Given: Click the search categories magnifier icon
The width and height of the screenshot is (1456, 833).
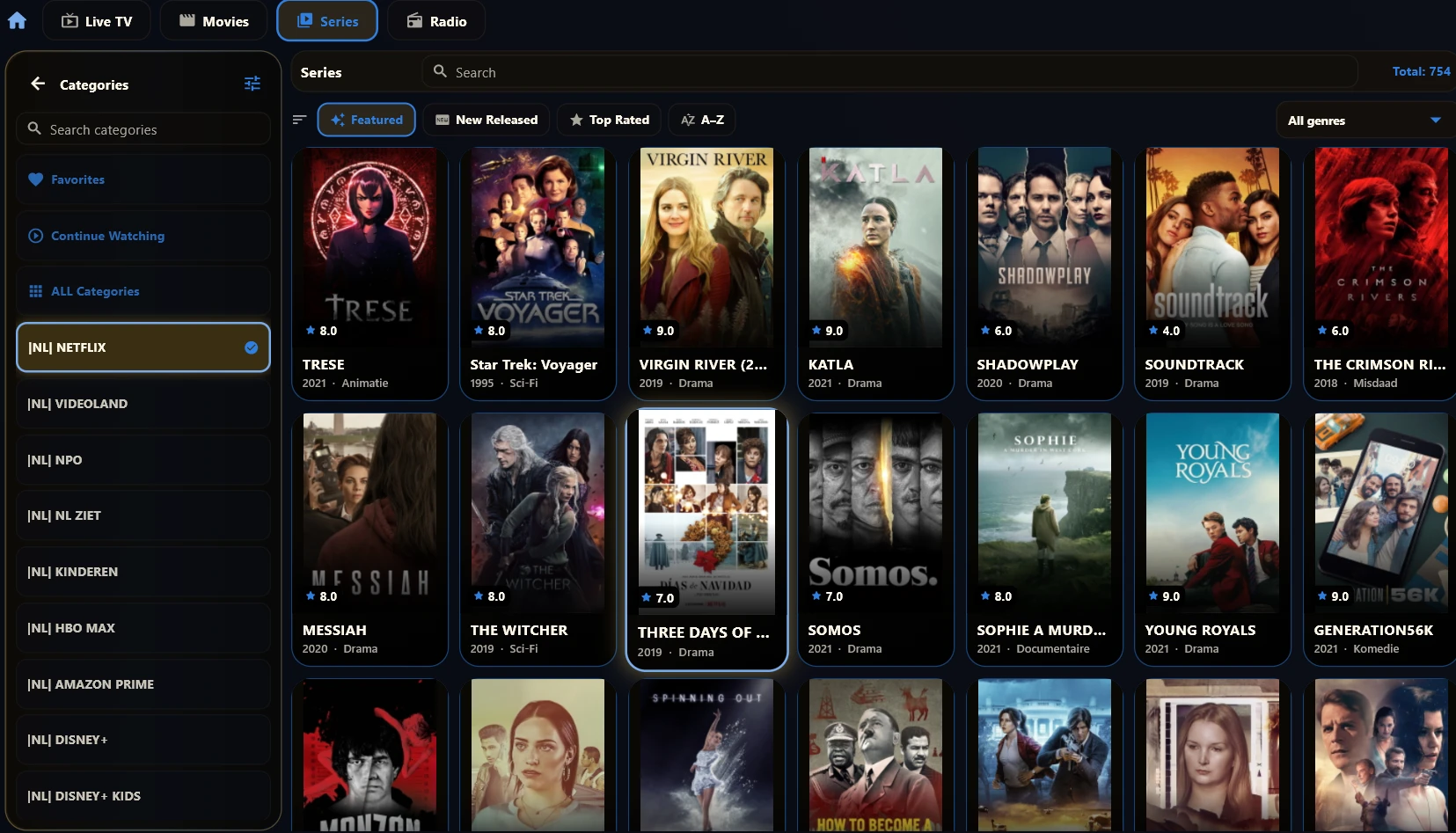Looking at the screenshot, I should (34, 128).
